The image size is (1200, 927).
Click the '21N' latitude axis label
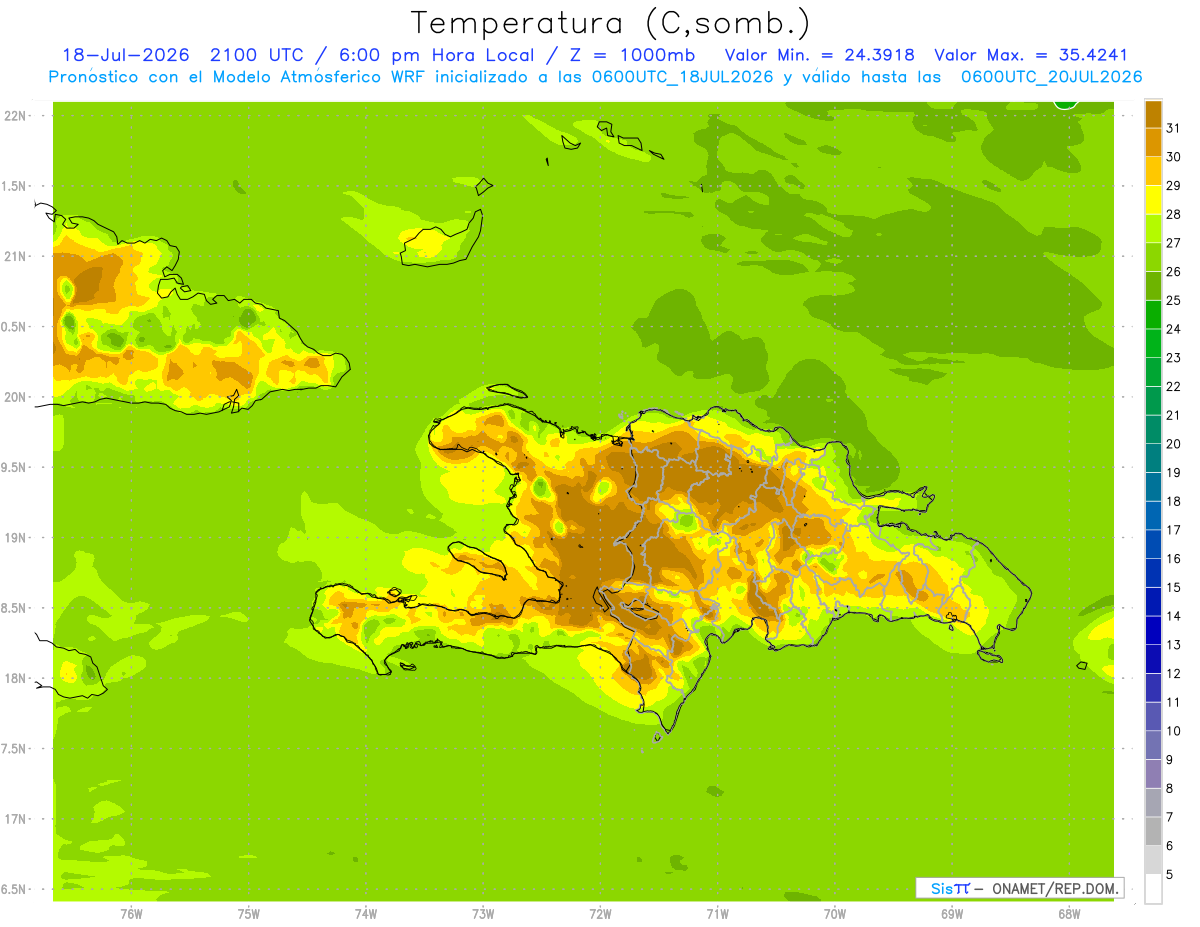(15, 256)
